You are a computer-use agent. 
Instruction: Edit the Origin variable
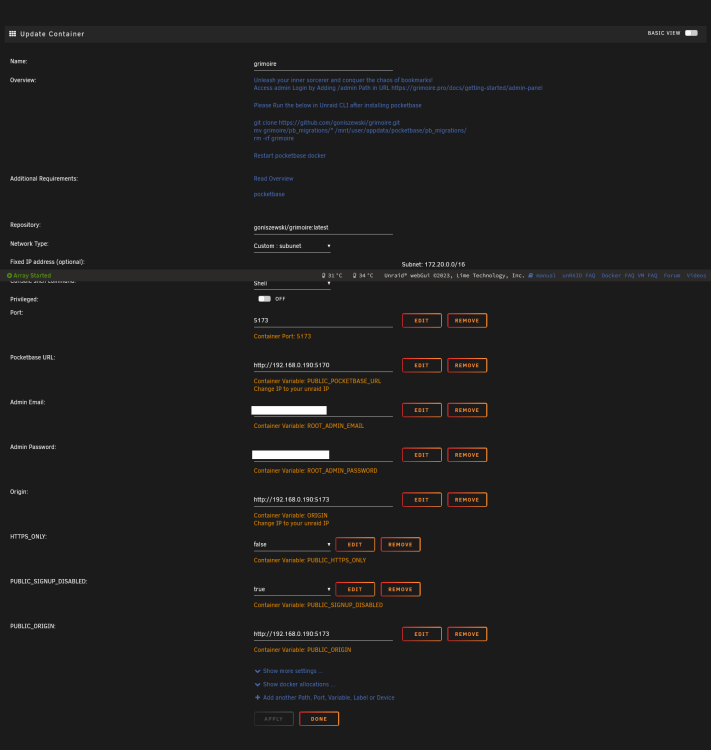tap(422, 500)
